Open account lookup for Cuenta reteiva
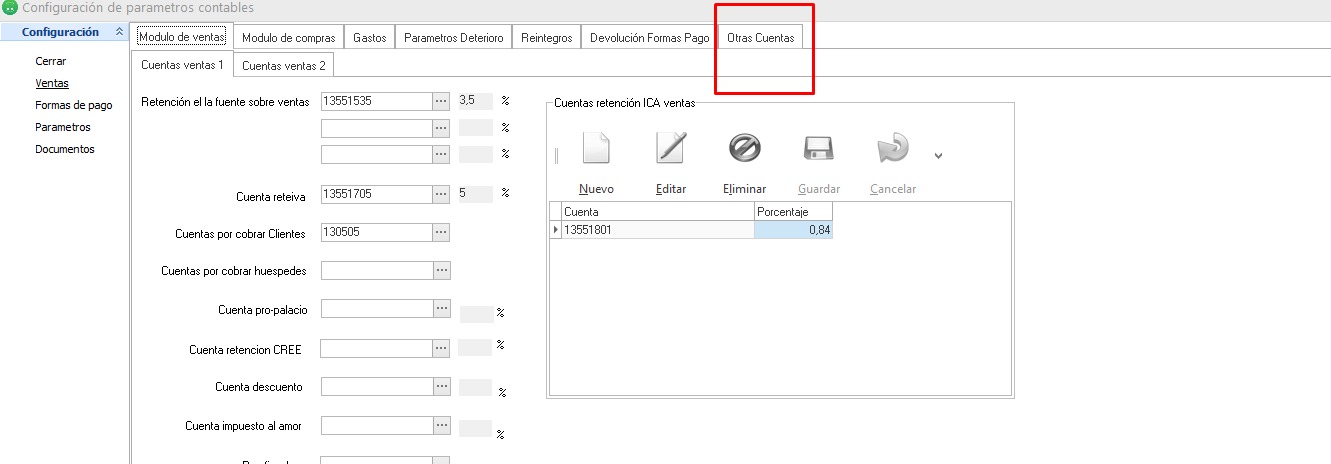Screen dimensions: 1331x464 (x=441, y=194)
